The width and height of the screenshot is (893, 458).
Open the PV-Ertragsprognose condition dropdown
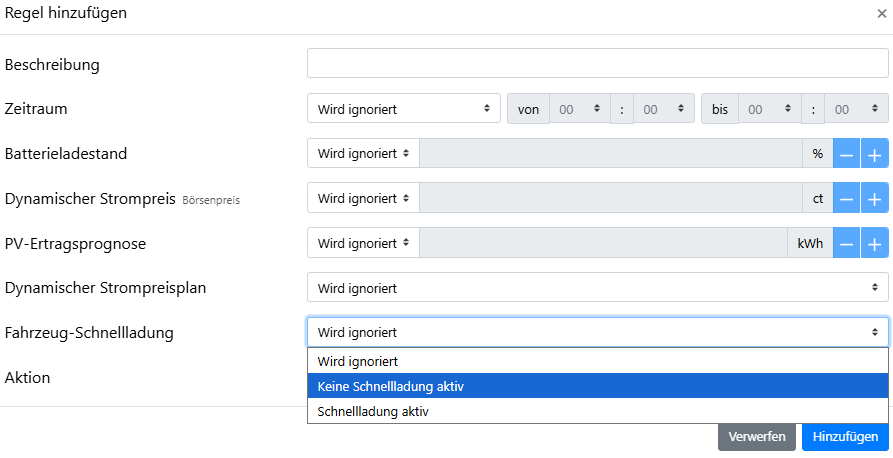click(363, 243)
